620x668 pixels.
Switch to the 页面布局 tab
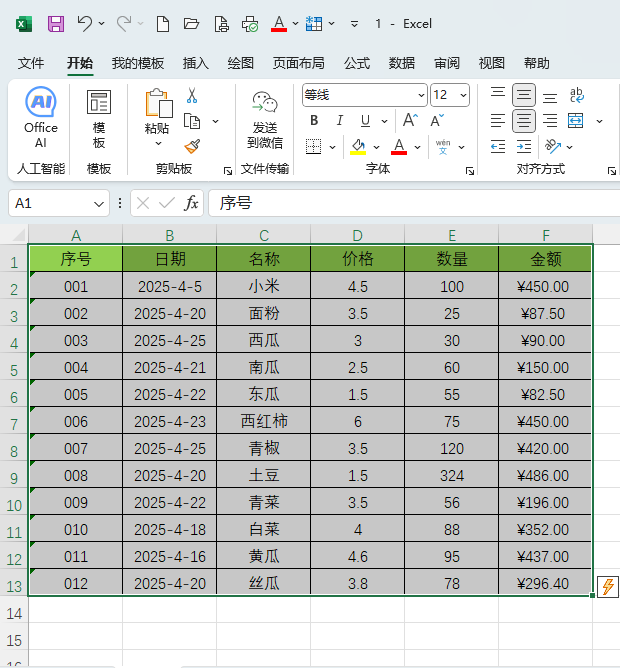[298, 63]
